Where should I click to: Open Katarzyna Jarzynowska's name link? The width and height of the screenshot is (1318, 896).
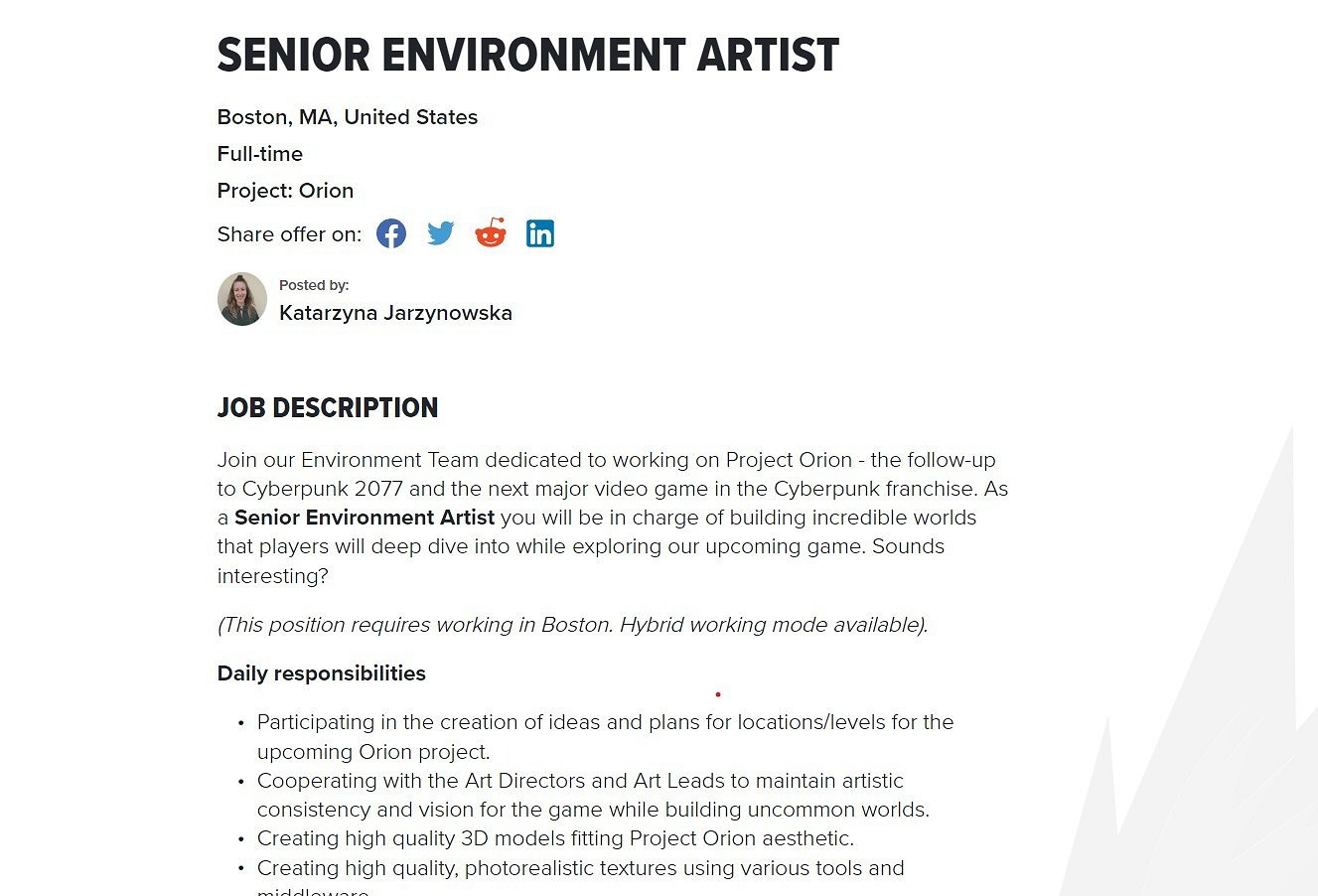tap(395, 313)
